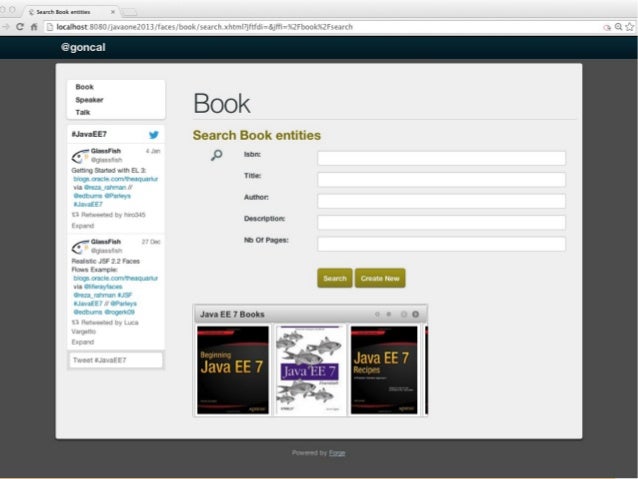This screenshot has width=638, height=479.
Task: Select the Java EE 7 Recipes book cover
Action: [384, 370]
